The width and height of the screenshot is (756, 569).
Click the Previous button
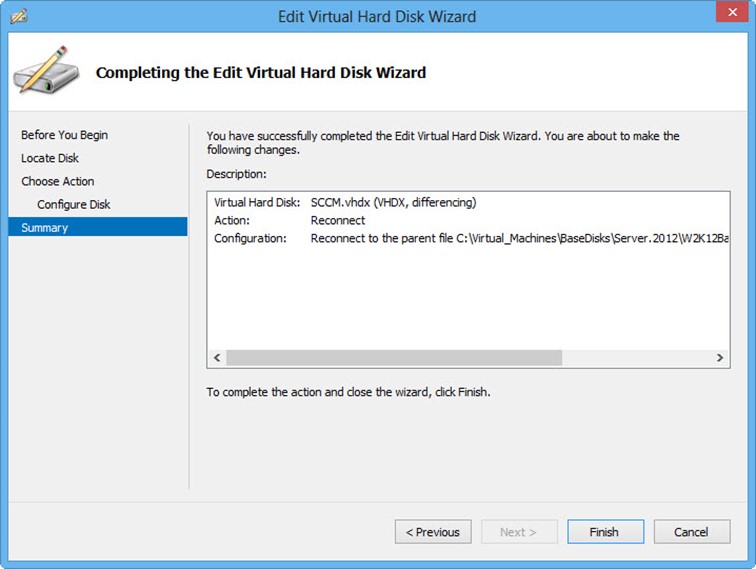(x=432, y=532)
